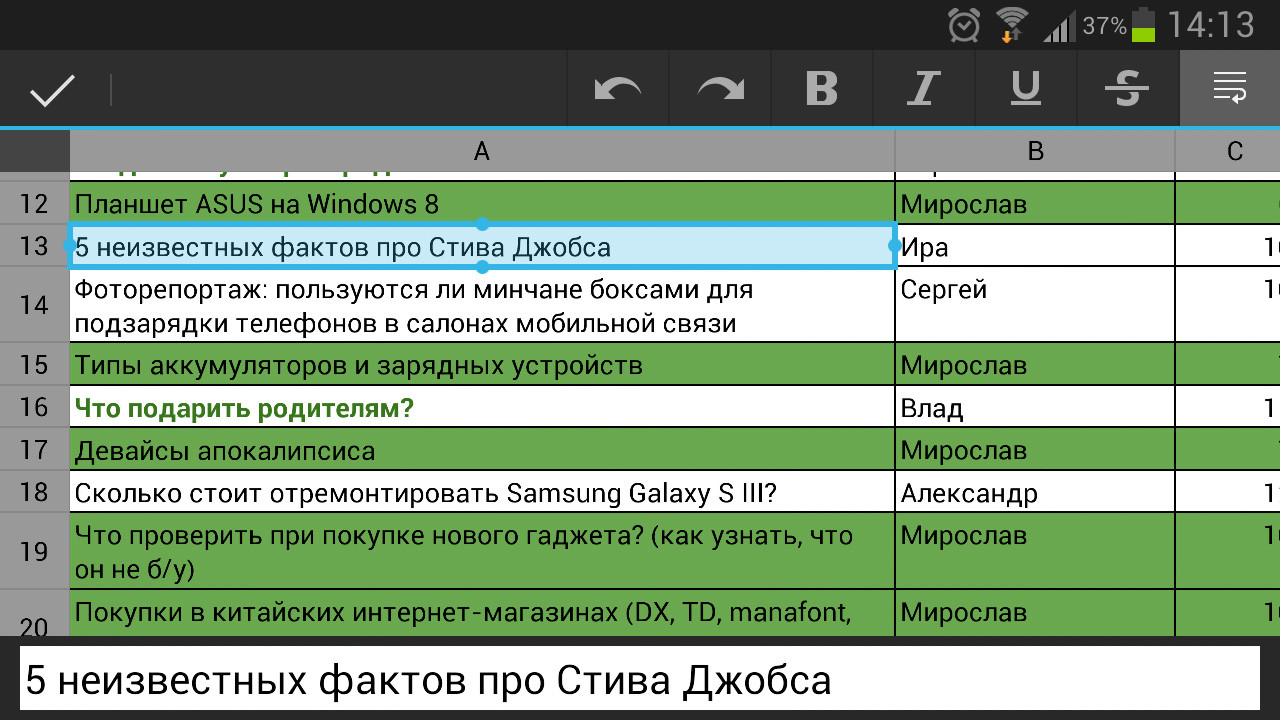Image resolution: width=1280 pixels, height=720 pixels.
Task: Select the cell 'Девайсы апокалипсиса'
Action: click(482, 451)
